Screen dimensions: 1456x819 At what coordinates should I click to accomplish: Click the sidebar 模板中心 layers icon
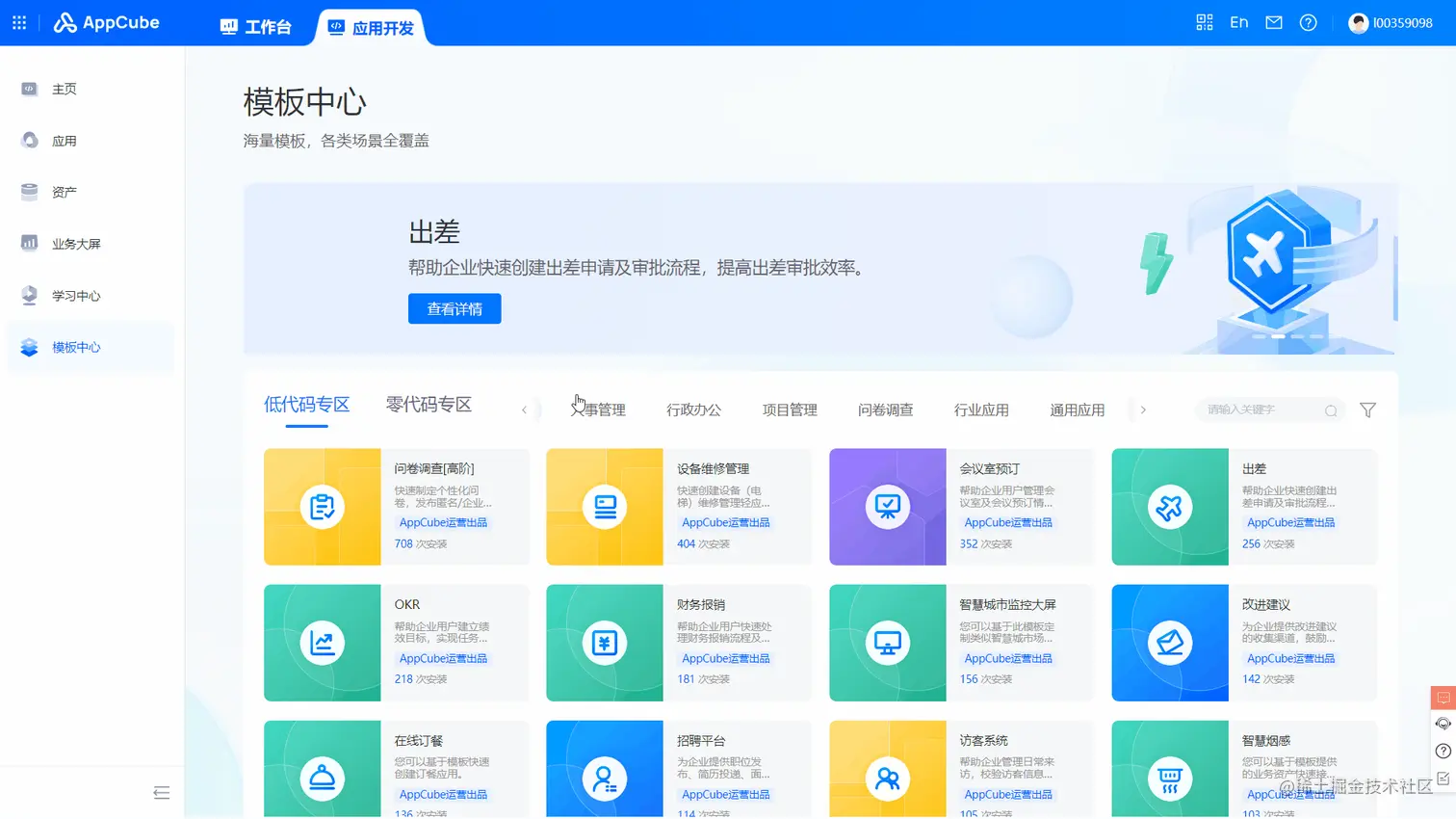pos(30,347)
